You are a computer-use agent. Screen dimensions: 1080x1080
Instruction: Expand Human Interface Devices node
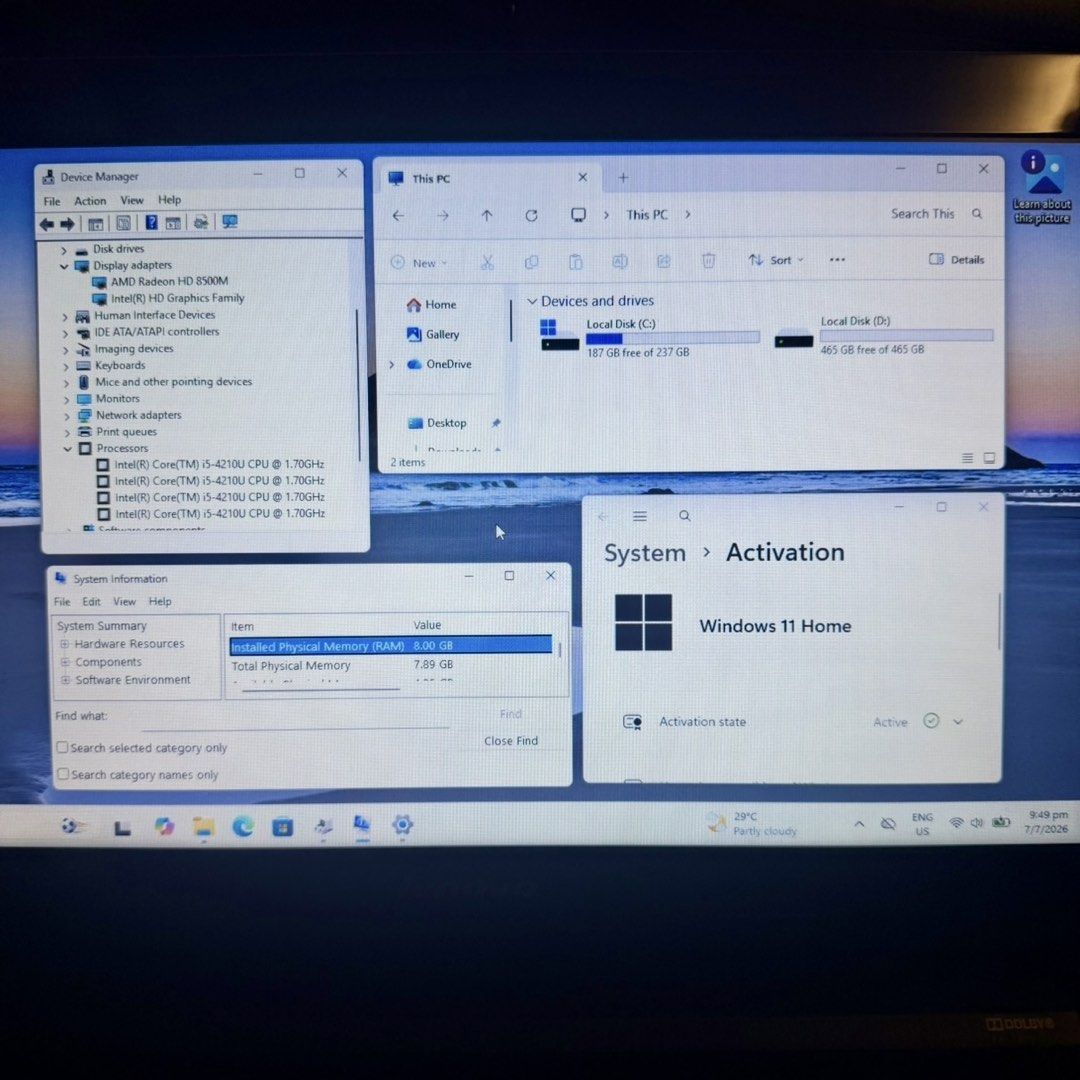tap(65, 317)
